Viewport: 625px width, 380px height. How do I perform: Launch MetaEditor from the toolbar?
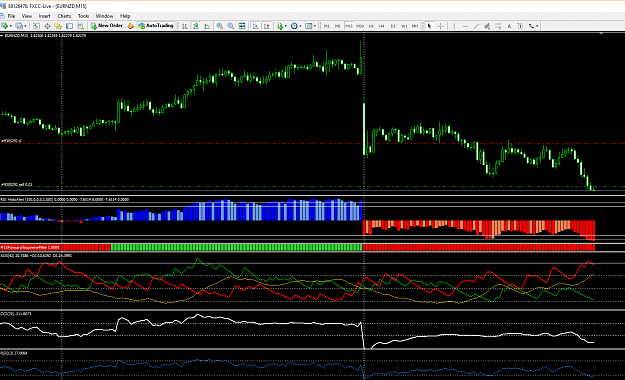point(130,26)
